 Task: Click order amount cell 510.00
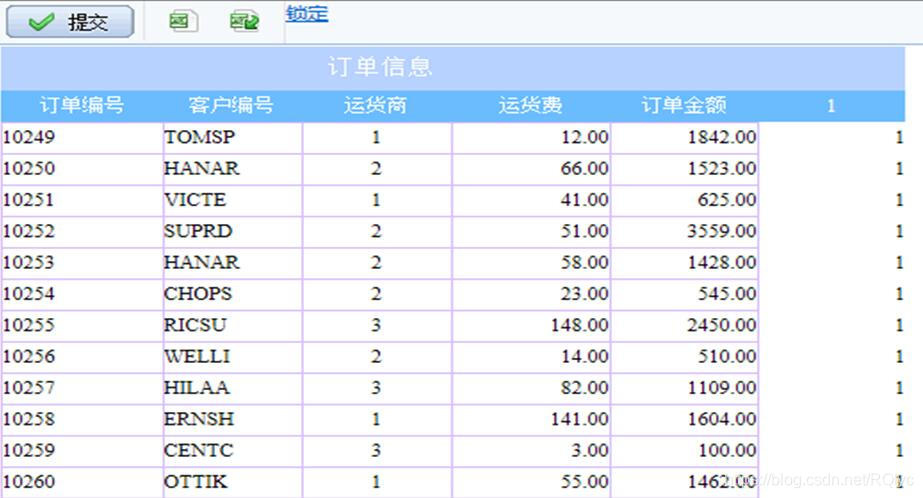[x=685, y=357]
